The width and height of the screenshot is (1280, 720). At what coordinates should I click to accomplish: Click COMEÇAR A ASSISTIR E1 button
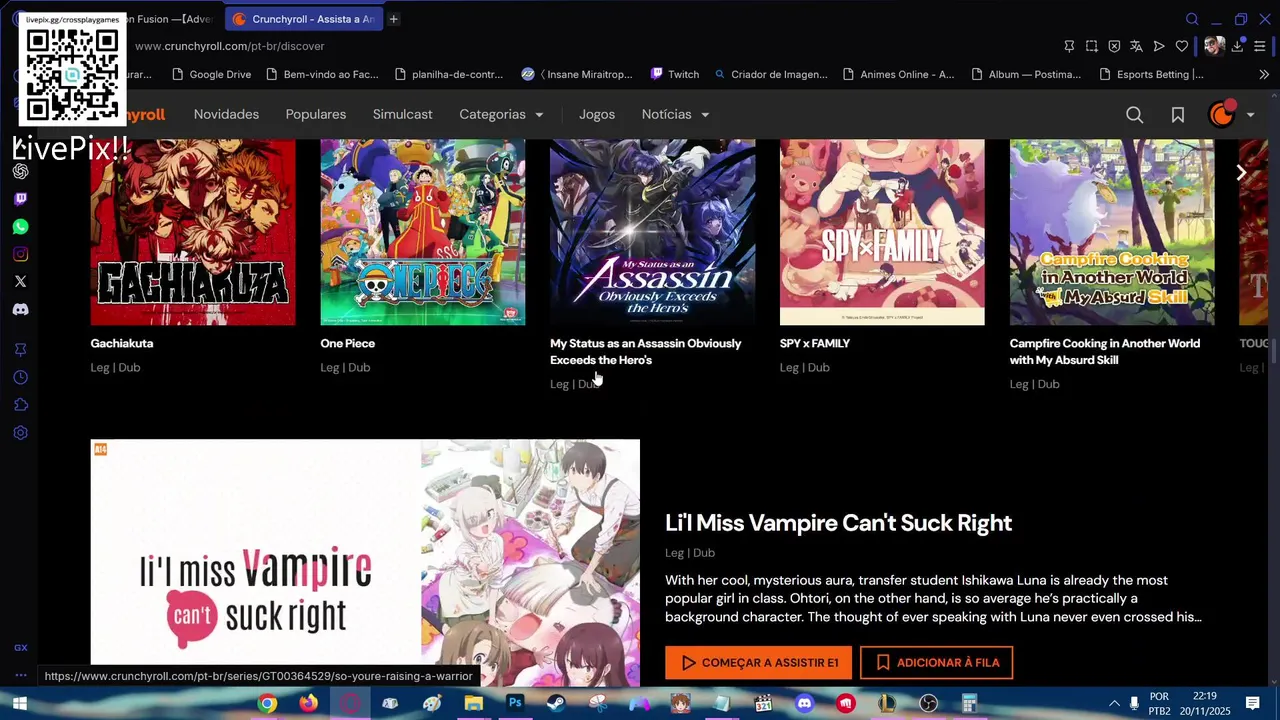[x=758, y=662]
